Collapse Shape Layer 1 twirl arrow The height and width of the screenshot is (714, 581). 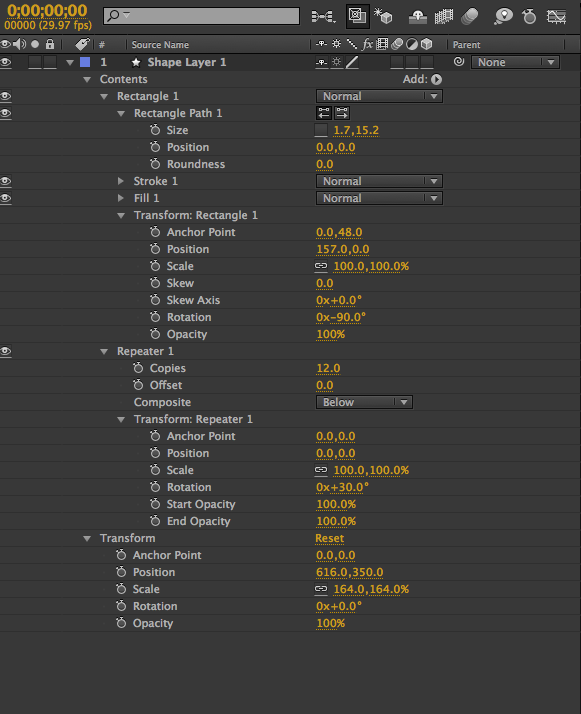click(70, 62)
